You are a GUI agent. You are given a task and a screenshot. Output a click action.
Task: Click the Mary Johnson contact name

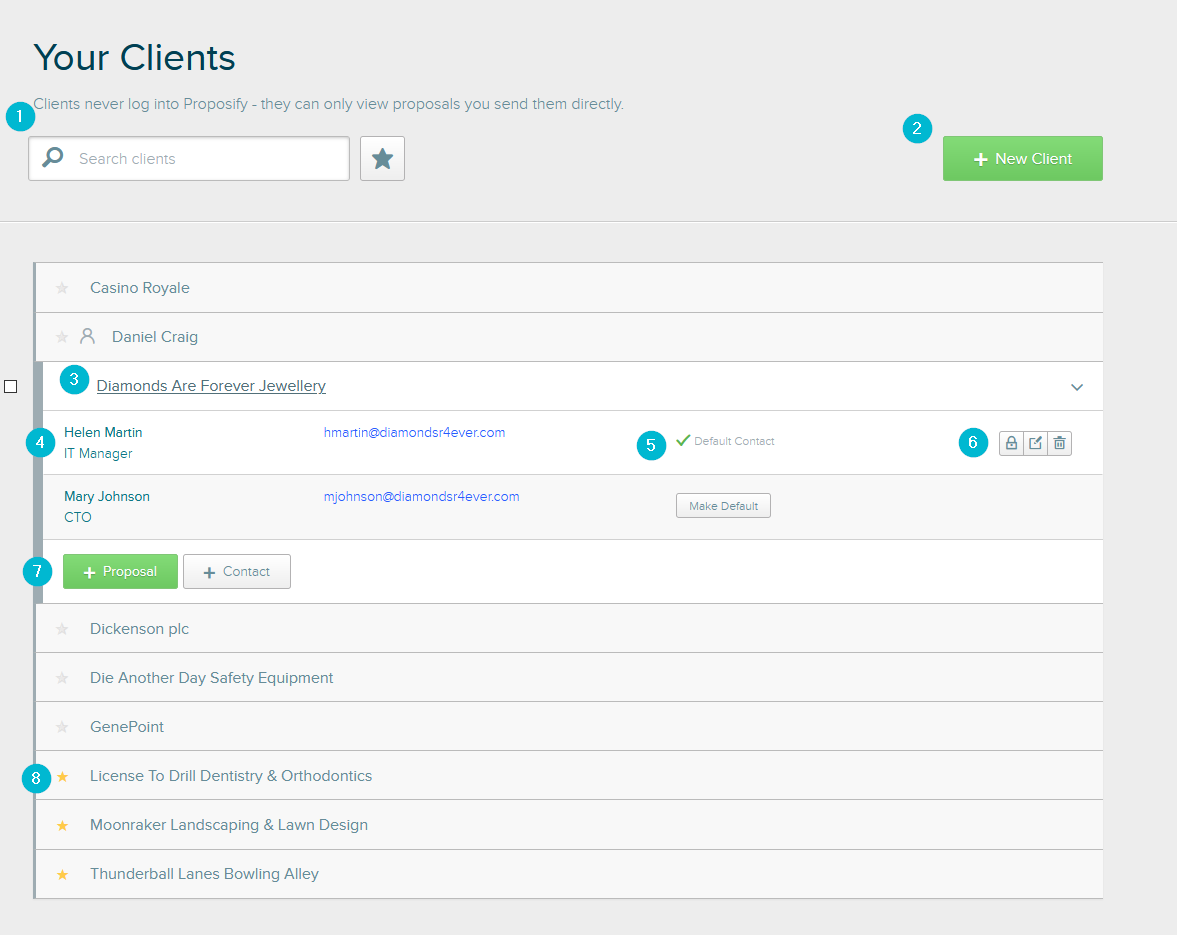(107, 496)
